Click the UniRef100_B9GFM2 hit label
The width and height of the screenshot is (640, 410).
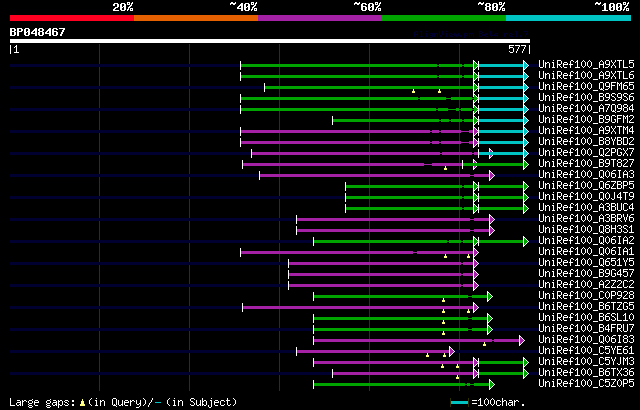click(x=586, y=120)
